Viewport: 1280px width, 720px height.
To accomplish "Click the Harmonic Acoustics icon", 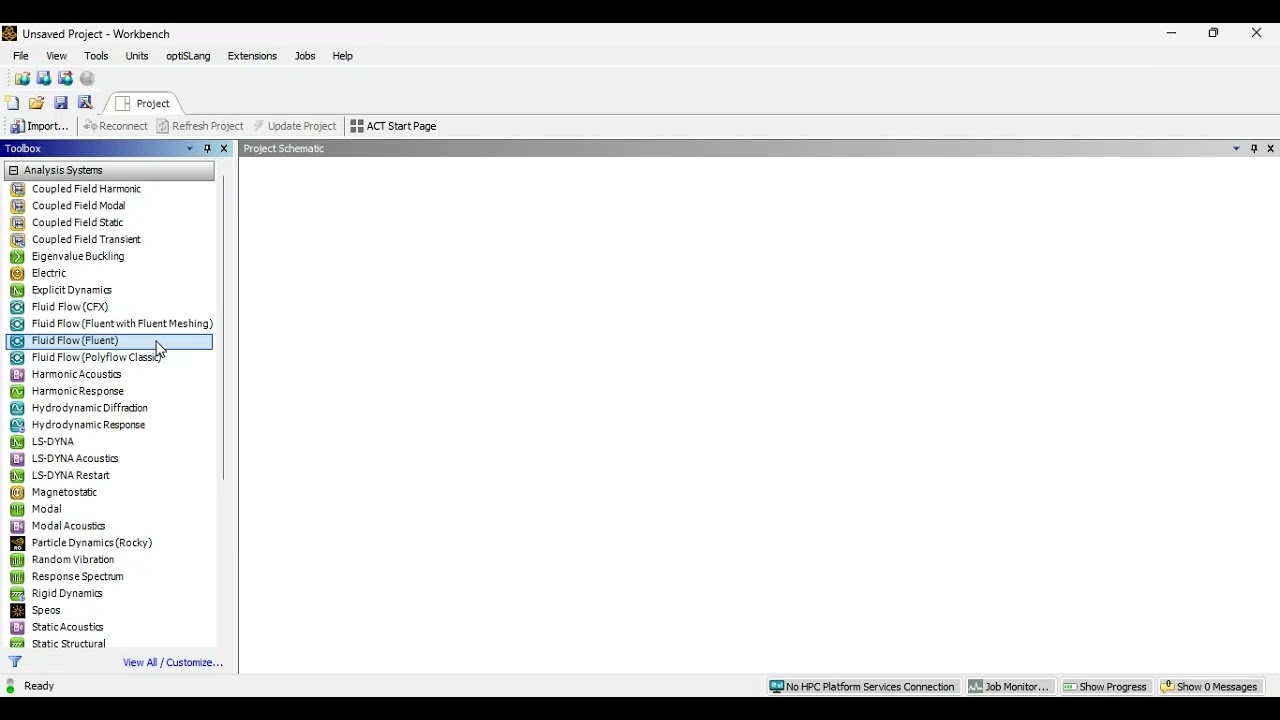I will [x=17, y=375].
